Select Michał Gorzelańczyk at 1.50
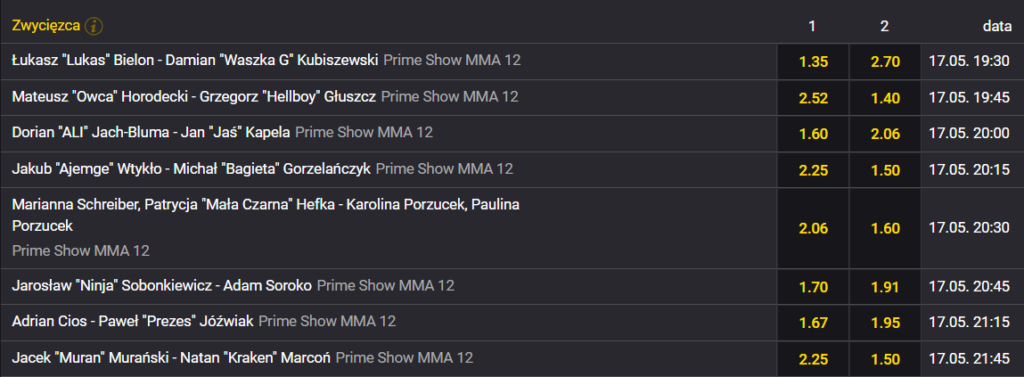1024x377 pixels. pyautogui.click(x=885, y=170)
